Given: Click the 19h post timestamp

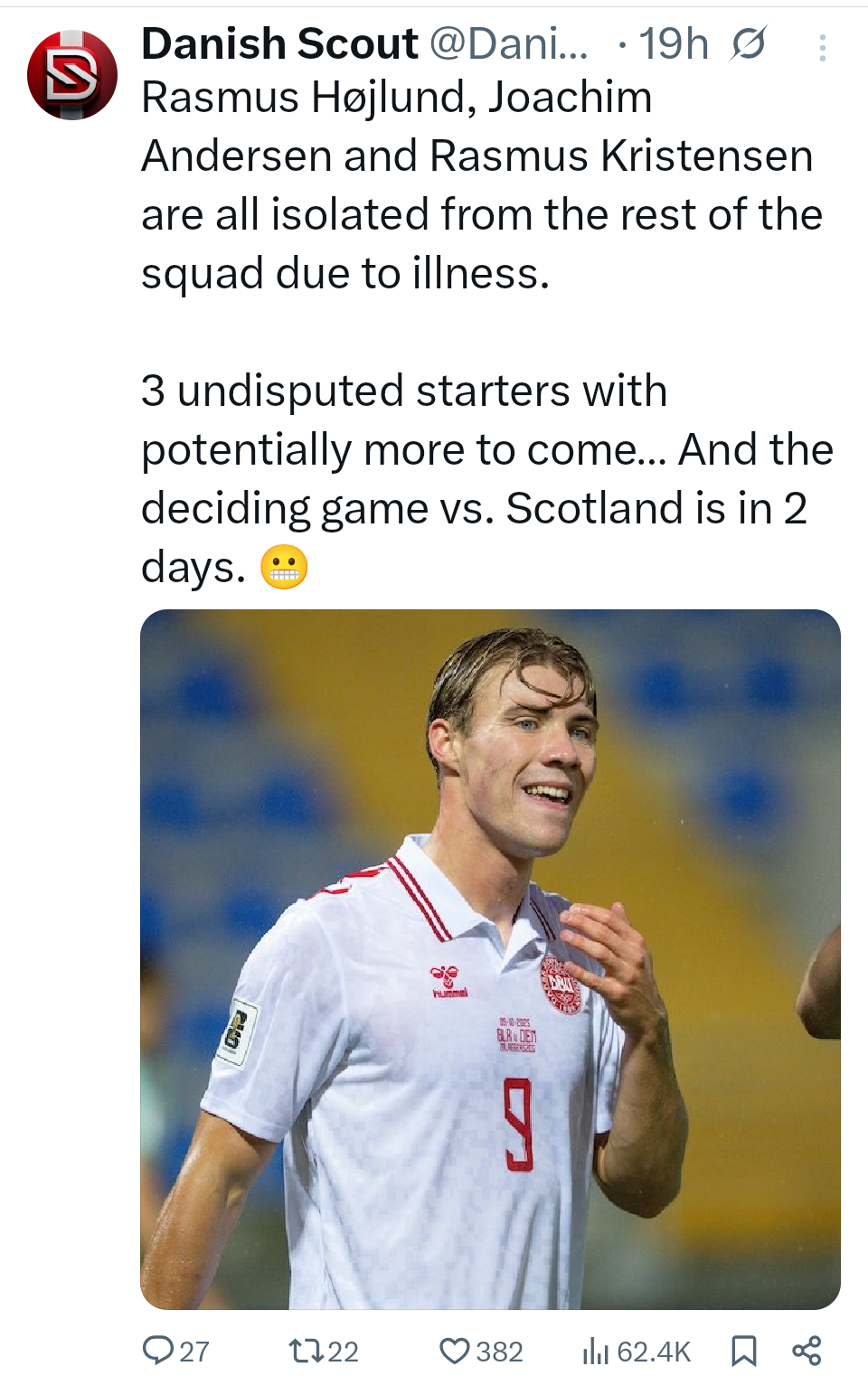Looking at the screenshot, I should 674,43.
